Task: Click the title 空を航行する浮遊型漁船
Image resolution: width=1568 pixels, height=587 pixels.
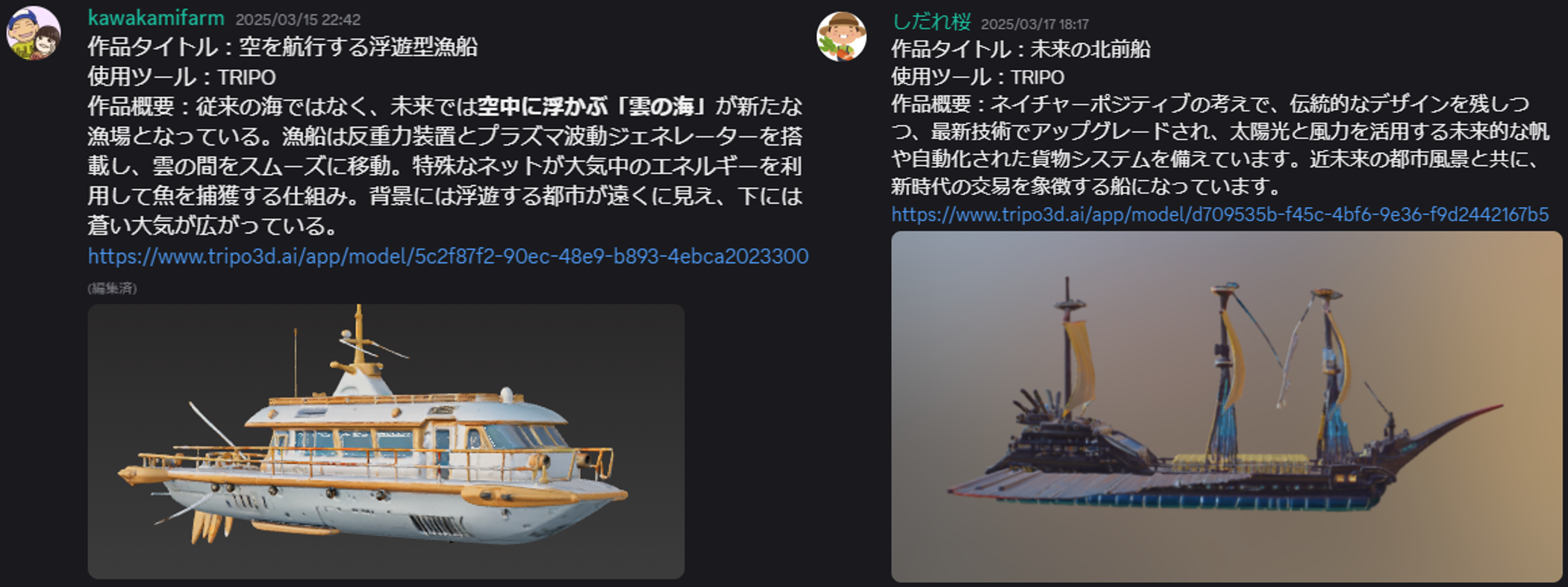Action: (358, 47)
